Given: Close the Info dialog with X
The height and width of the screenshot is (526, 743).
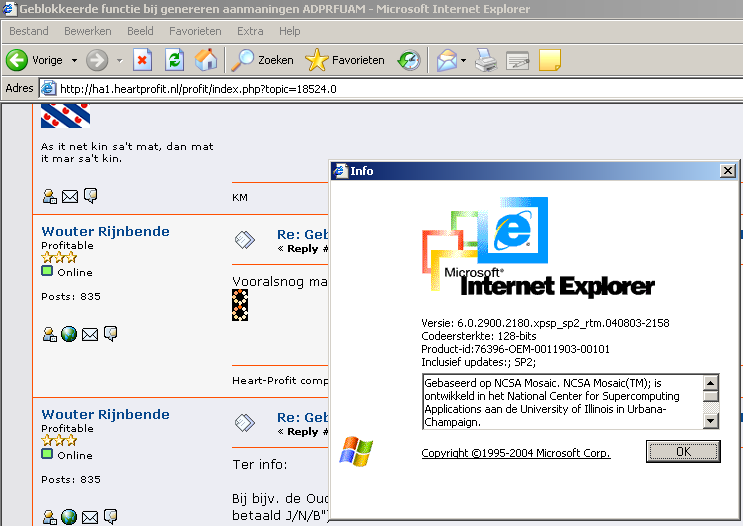Looking at the screenshot, I should pos(727,171).
